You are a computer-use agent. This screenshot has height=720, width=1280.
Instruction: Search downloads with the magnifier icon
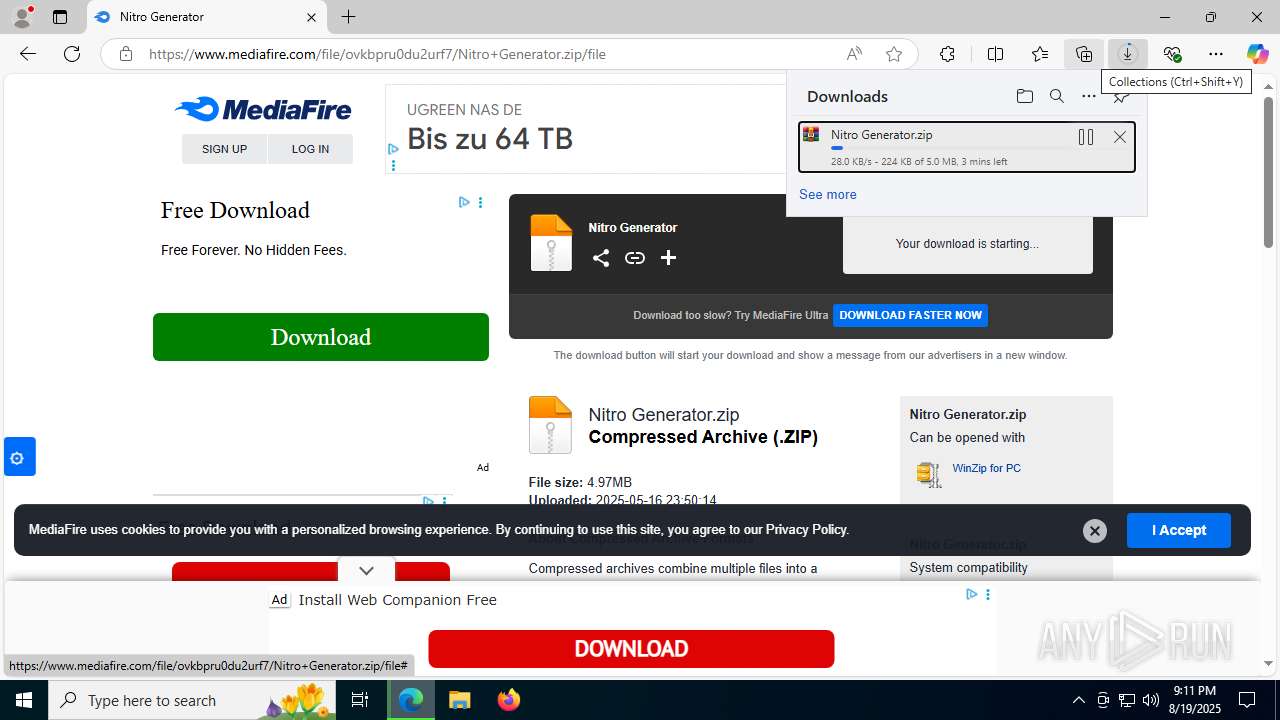(1056, 96)
